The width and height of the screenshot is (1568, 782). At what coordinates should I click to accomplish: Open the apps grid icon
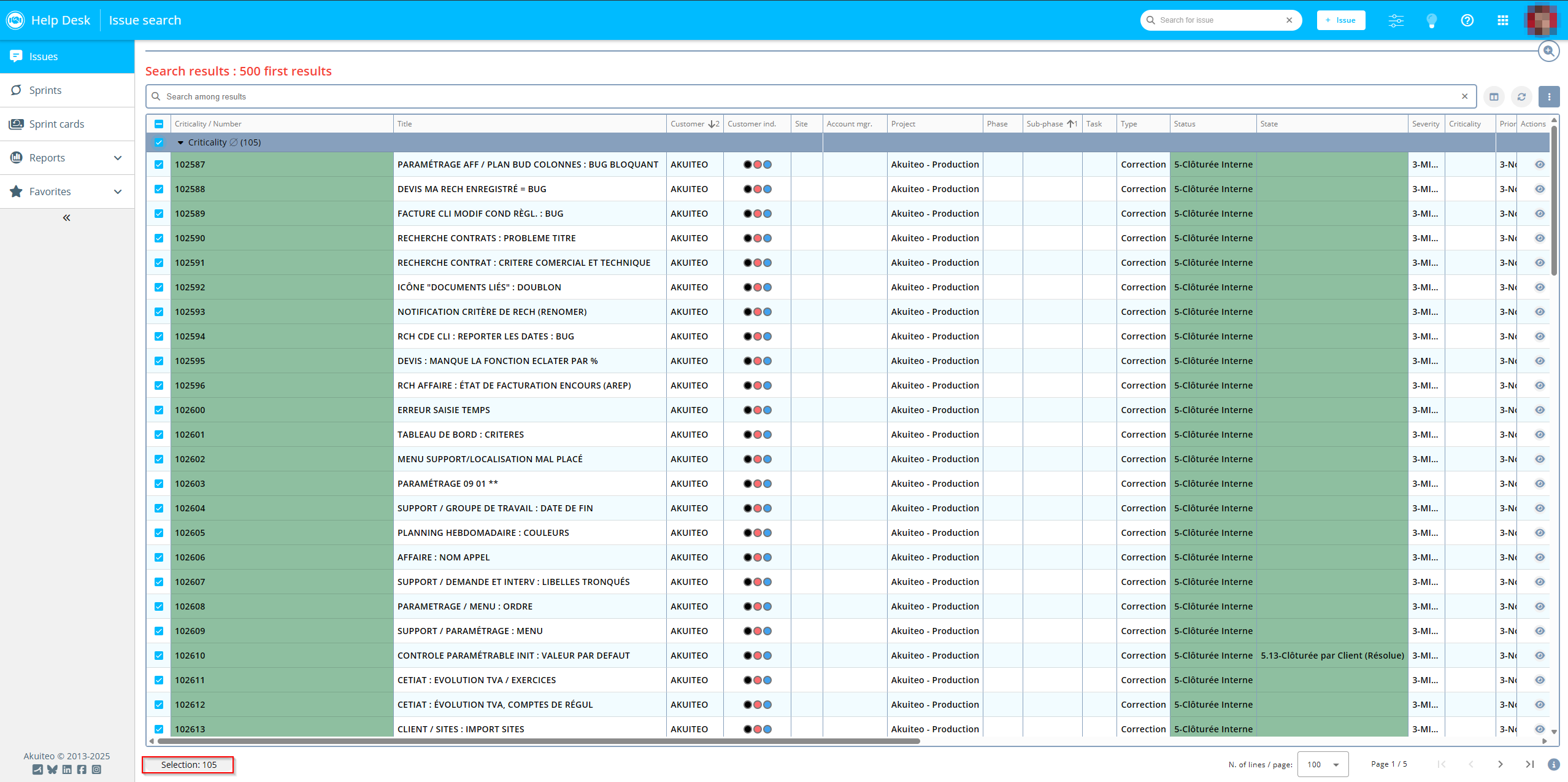[x=1502, y=20]
